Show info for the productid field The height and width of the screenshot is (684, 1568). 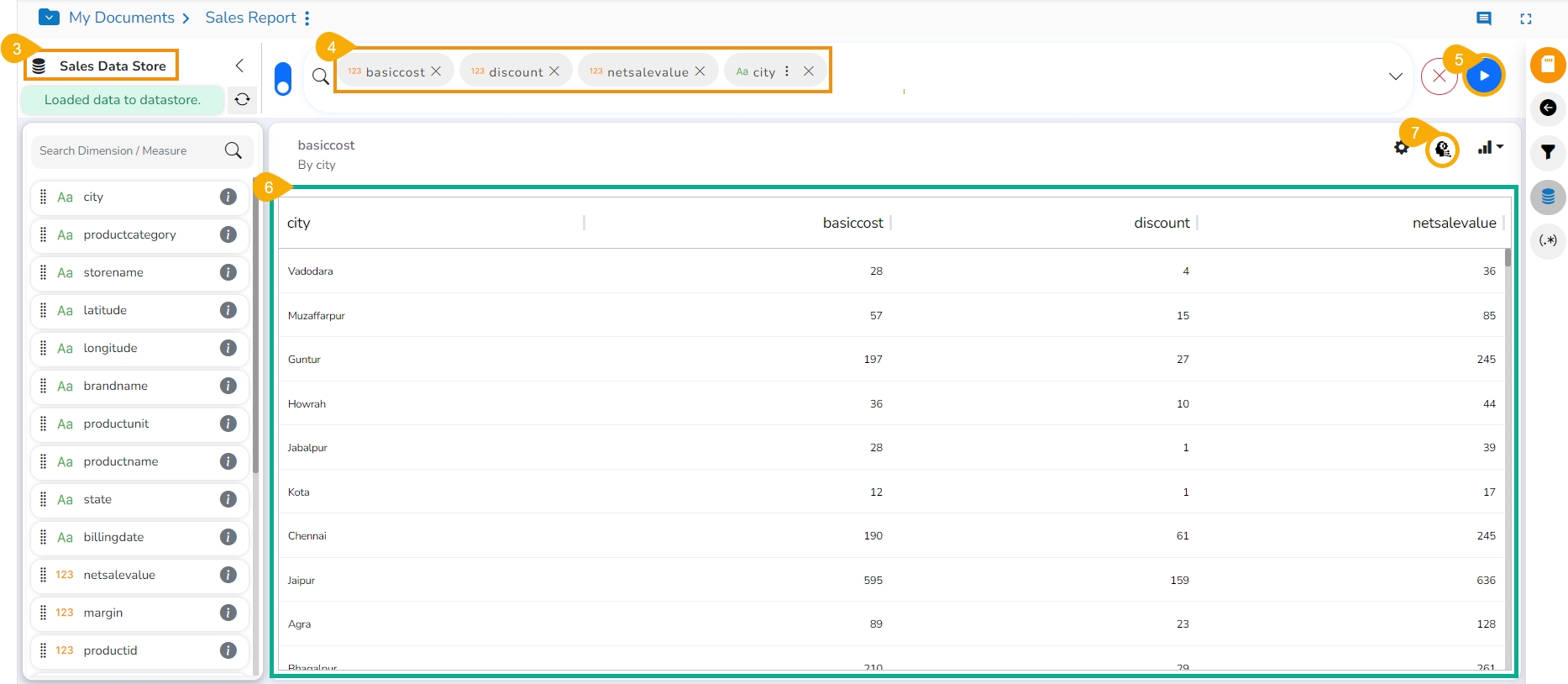tap(228, 650)
